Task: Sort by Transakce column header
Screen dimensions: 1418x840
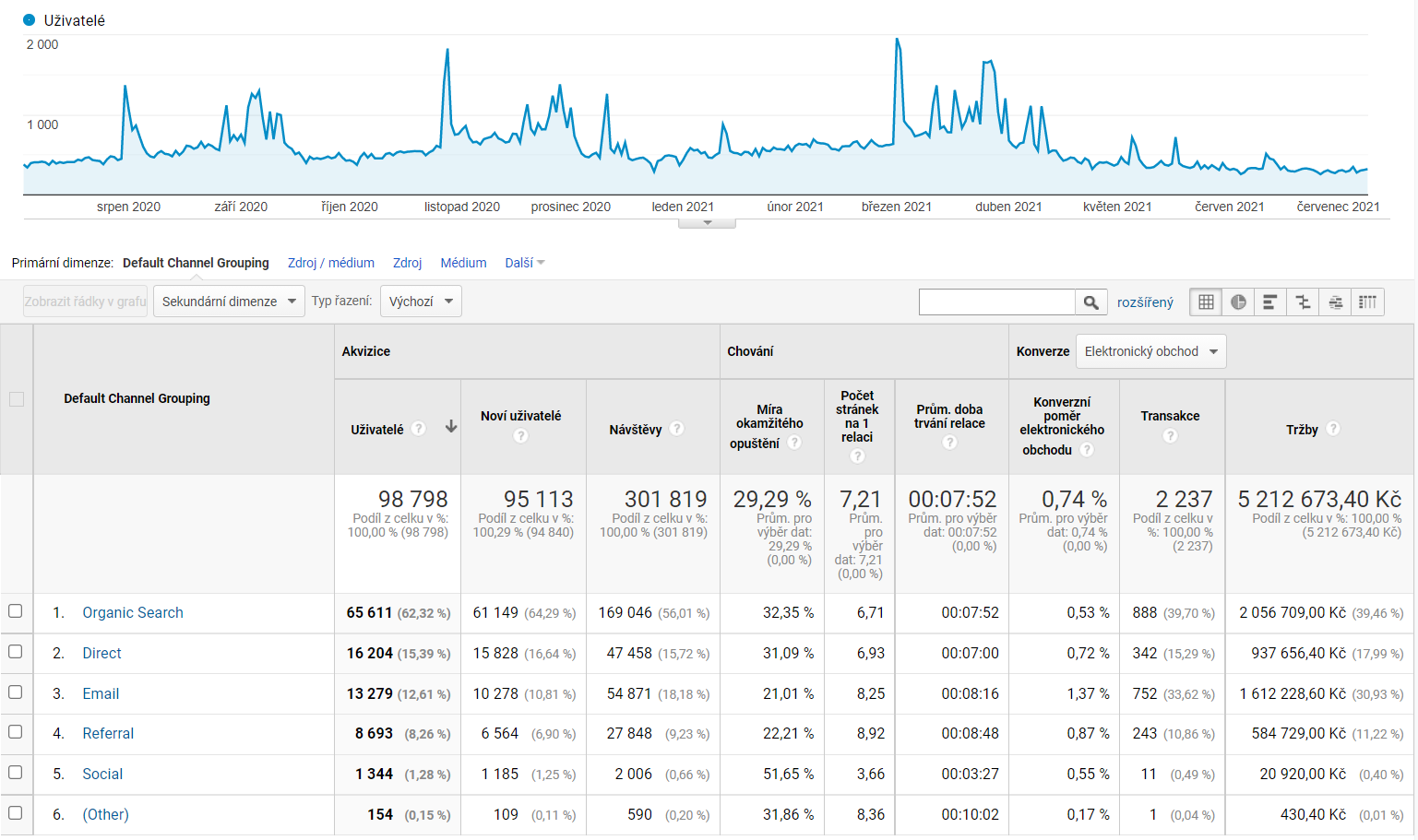Action: (x=1170, y=416)
